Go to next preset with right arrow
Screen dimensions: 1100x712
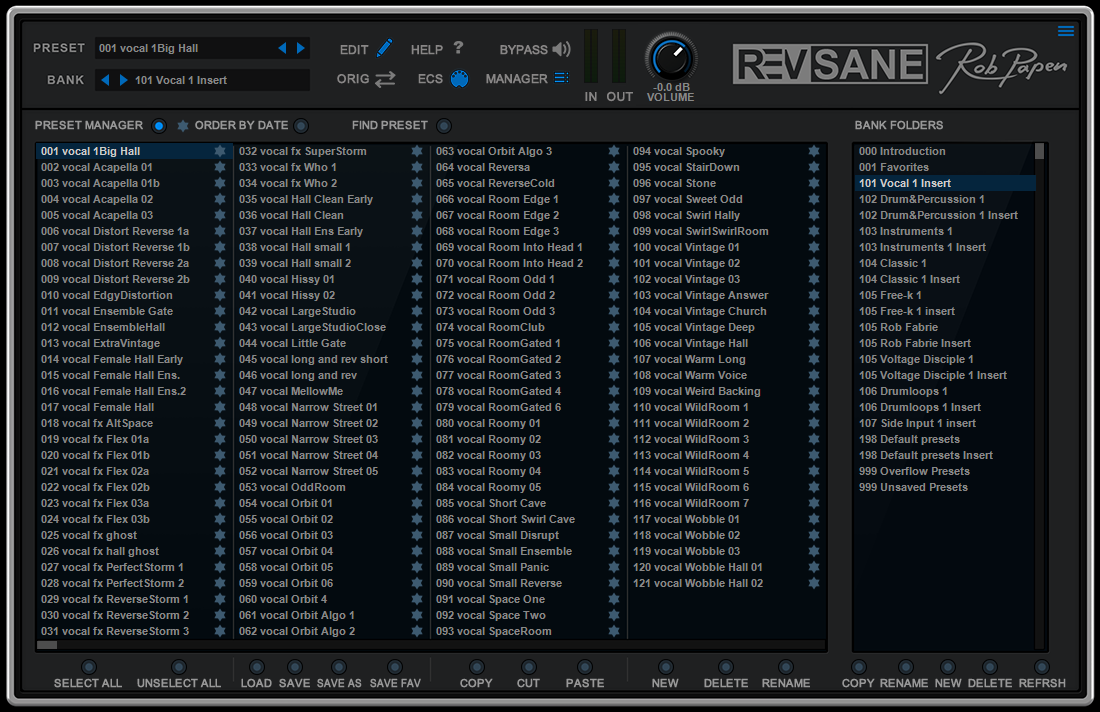click(x=301, y=48)
